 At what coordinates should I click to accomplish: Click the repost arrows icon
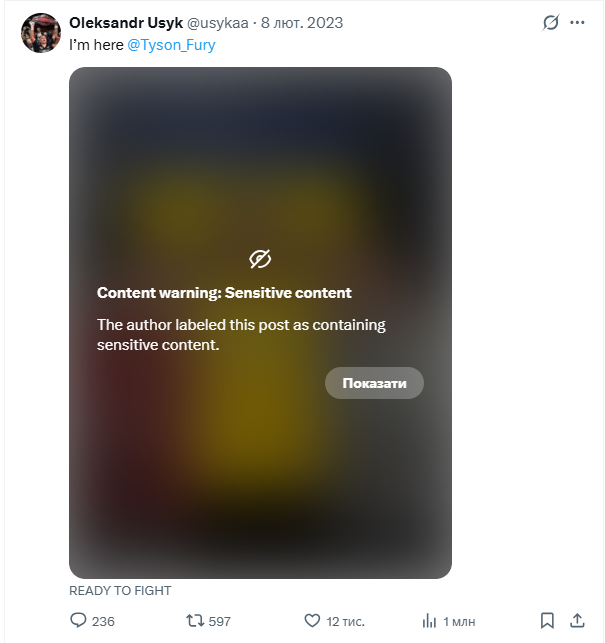pos(196,620)
